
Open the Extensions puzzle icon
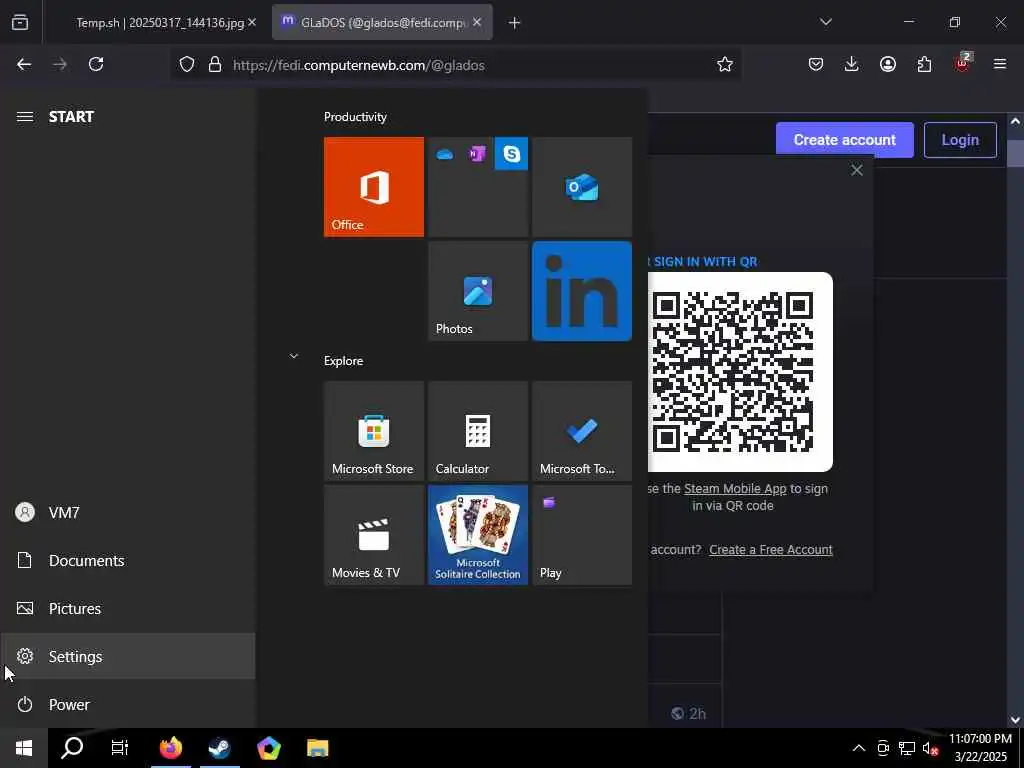tap(924, 64)
